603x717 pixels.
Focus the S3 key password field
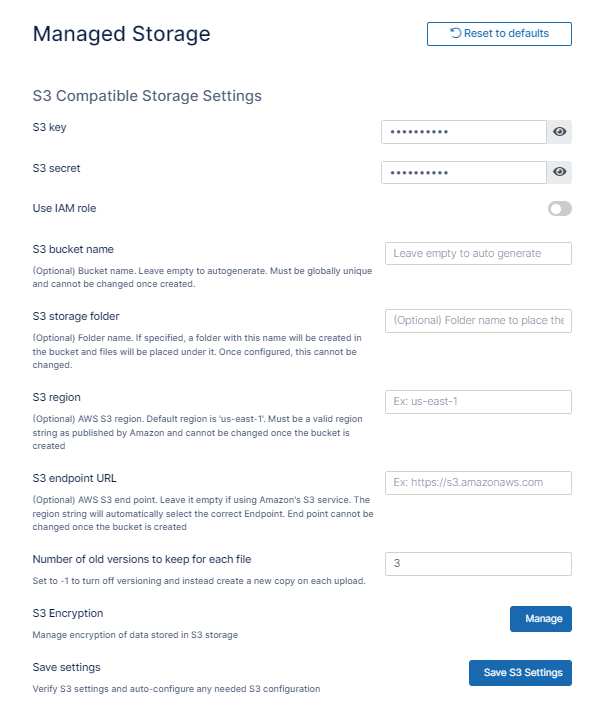pos(463,132)
